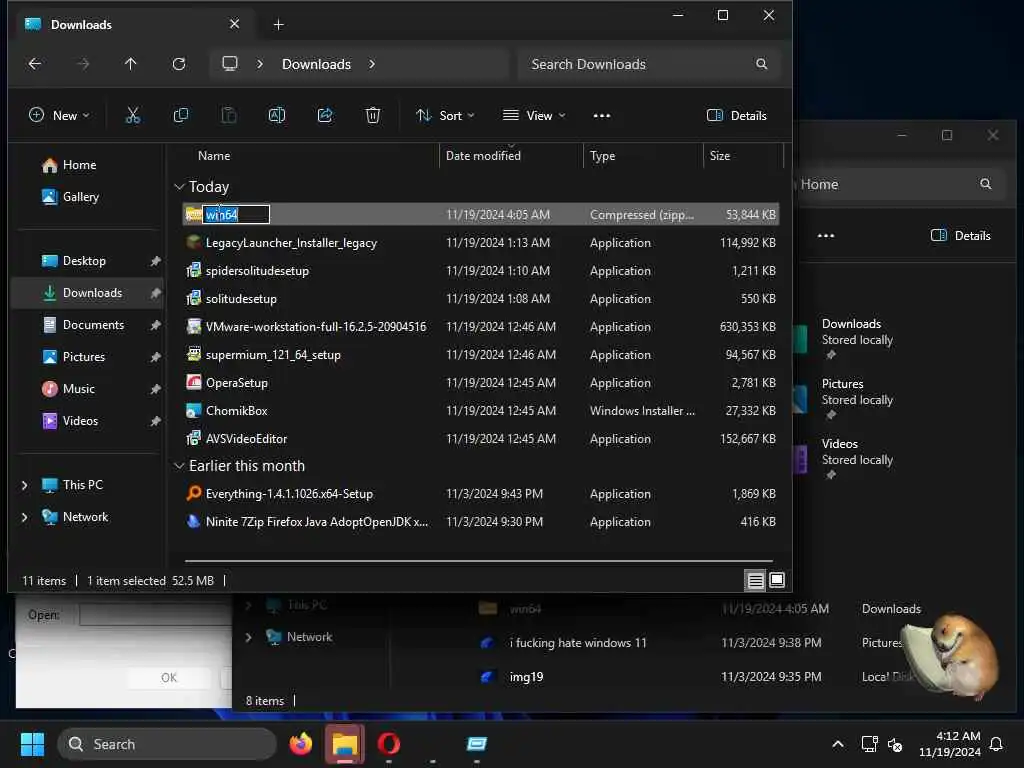Click the network status tray icon
1024x768 pixels.
(x=869, y=744)
